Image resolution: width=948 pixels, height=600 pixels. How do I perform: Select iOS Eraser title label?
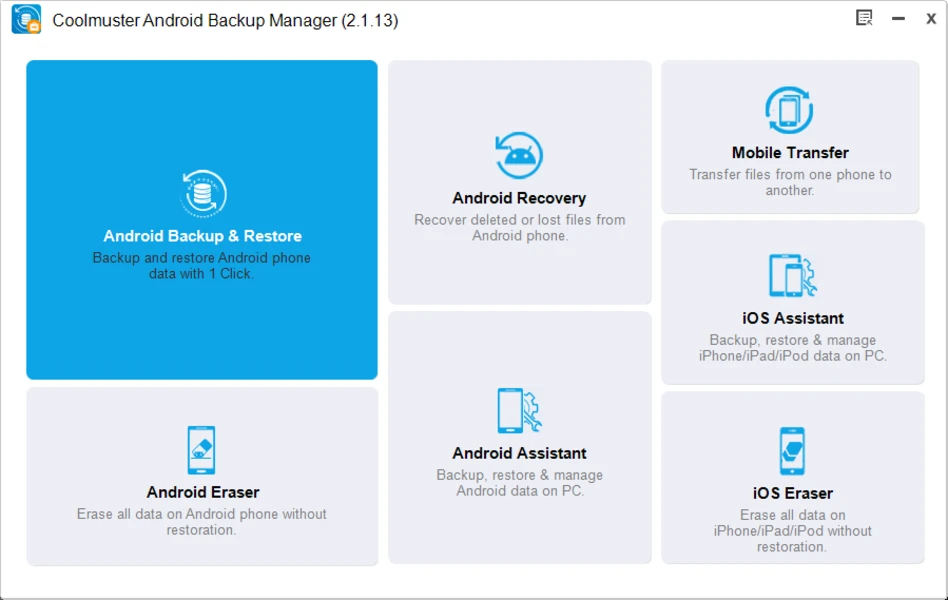pyautogui.click(x=793, y=494)
